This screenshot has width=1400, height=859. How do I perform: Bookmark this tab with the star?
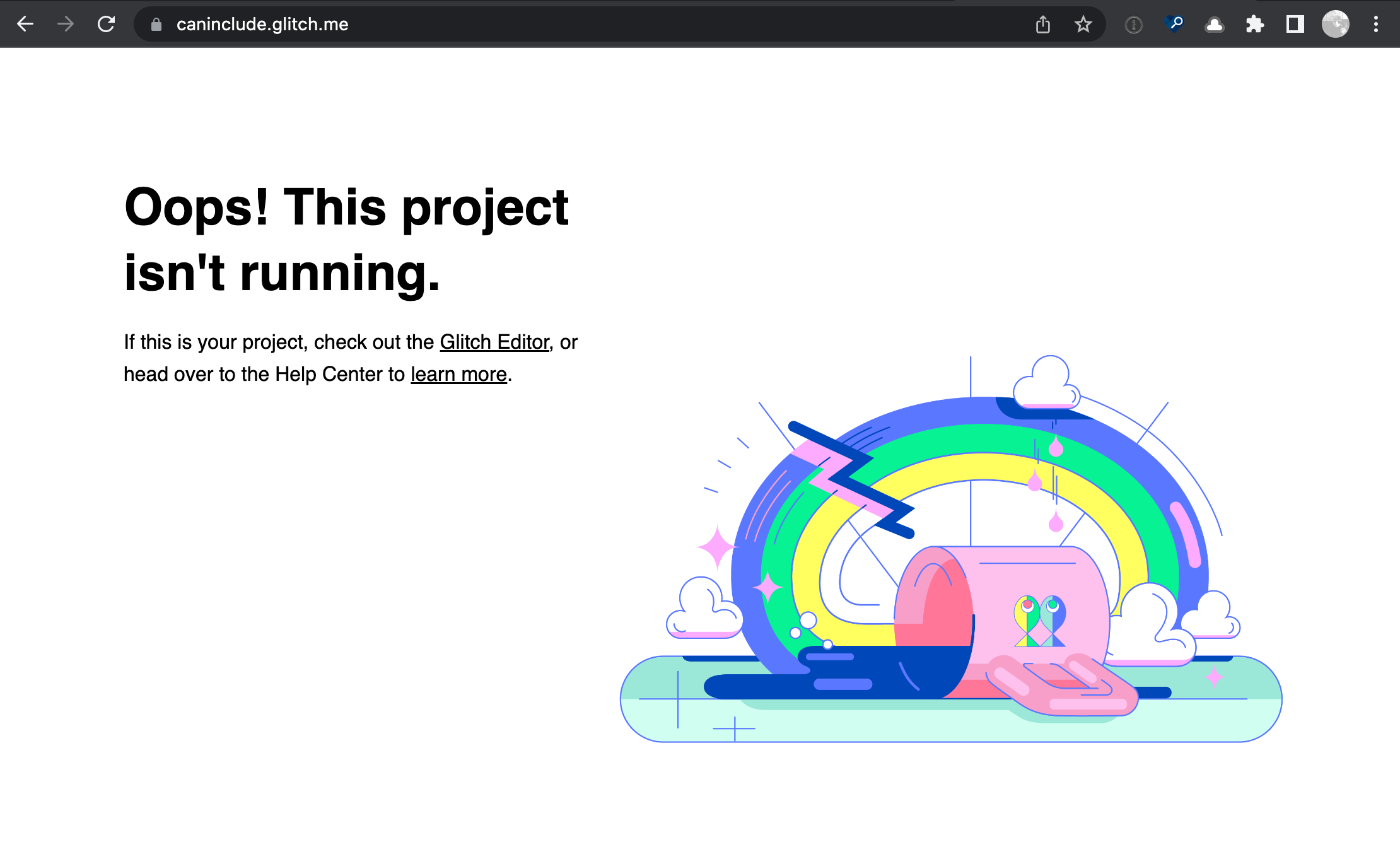pos(1083,25)
